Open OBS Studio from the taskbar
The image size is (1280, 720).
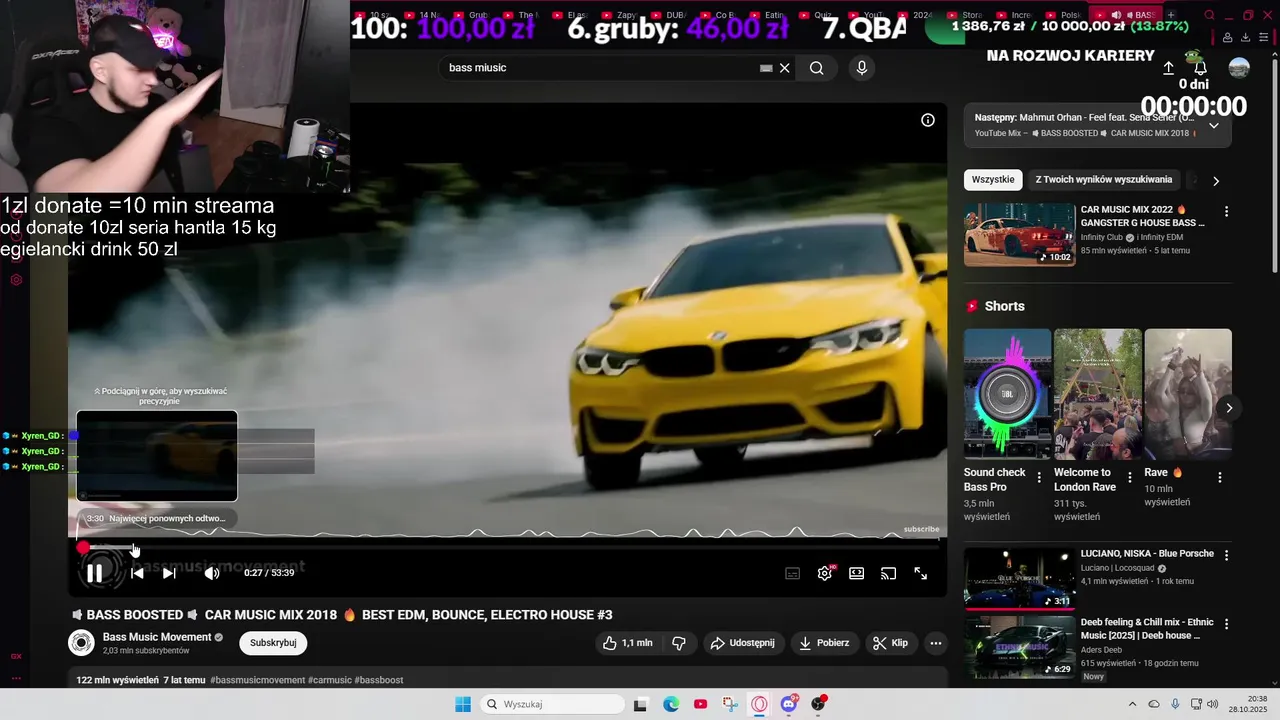(x=819, y=704)
